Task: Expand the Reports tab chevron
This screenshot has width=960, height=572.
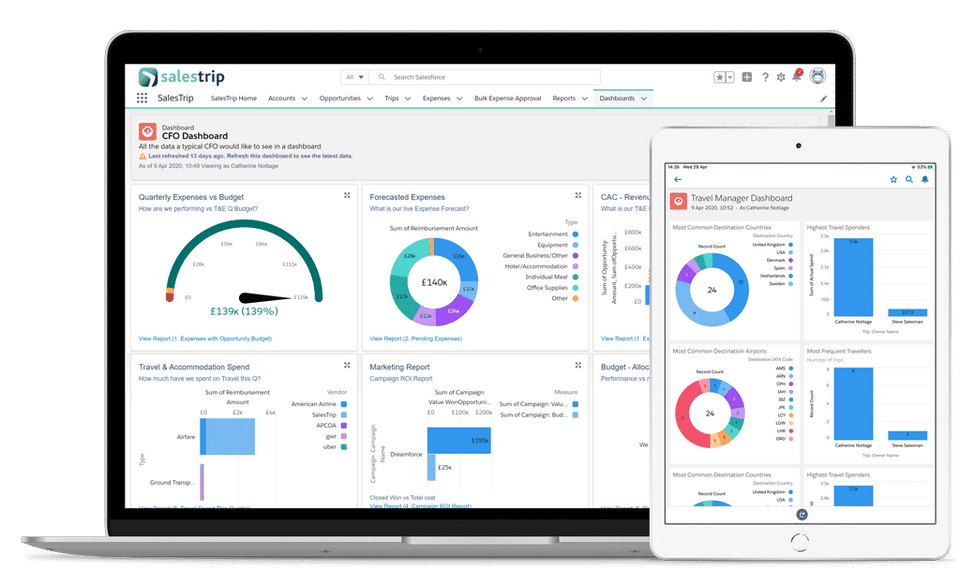Action: (x=585, y=99)
